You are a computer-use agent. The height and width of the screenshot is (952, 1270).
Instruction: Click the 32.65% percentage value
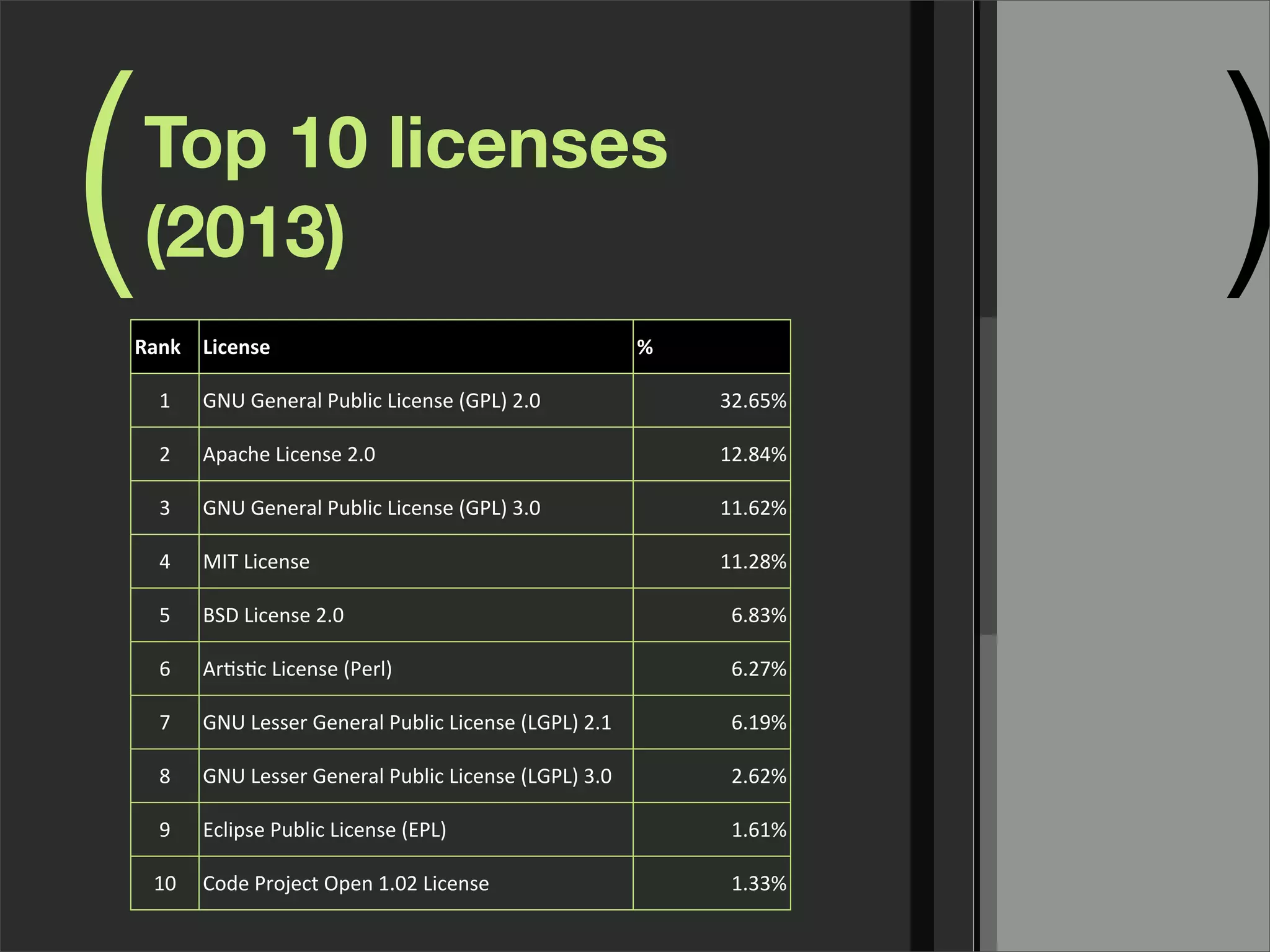click(752, 401)
